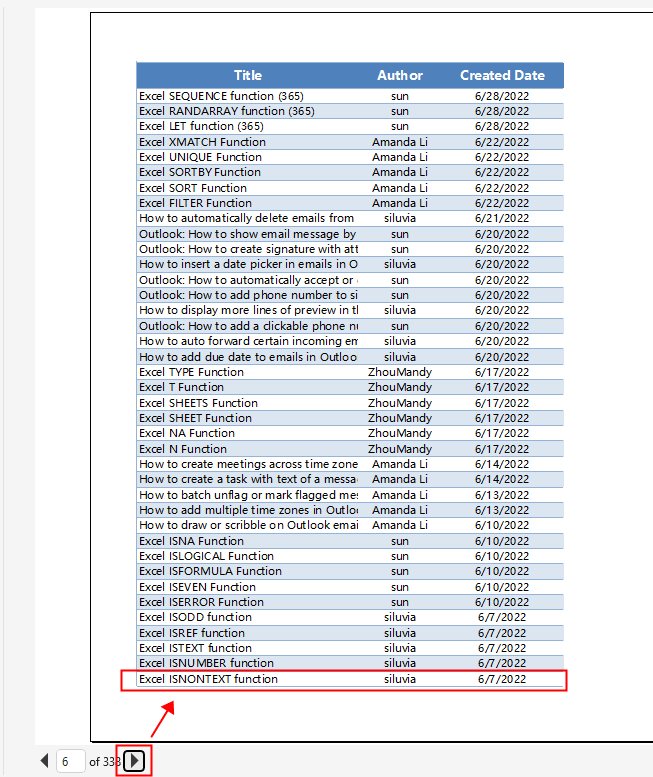This screenshot has width=653, height=777.
Task: Click the 'of 333' total pages label
Action: (103, 762)
